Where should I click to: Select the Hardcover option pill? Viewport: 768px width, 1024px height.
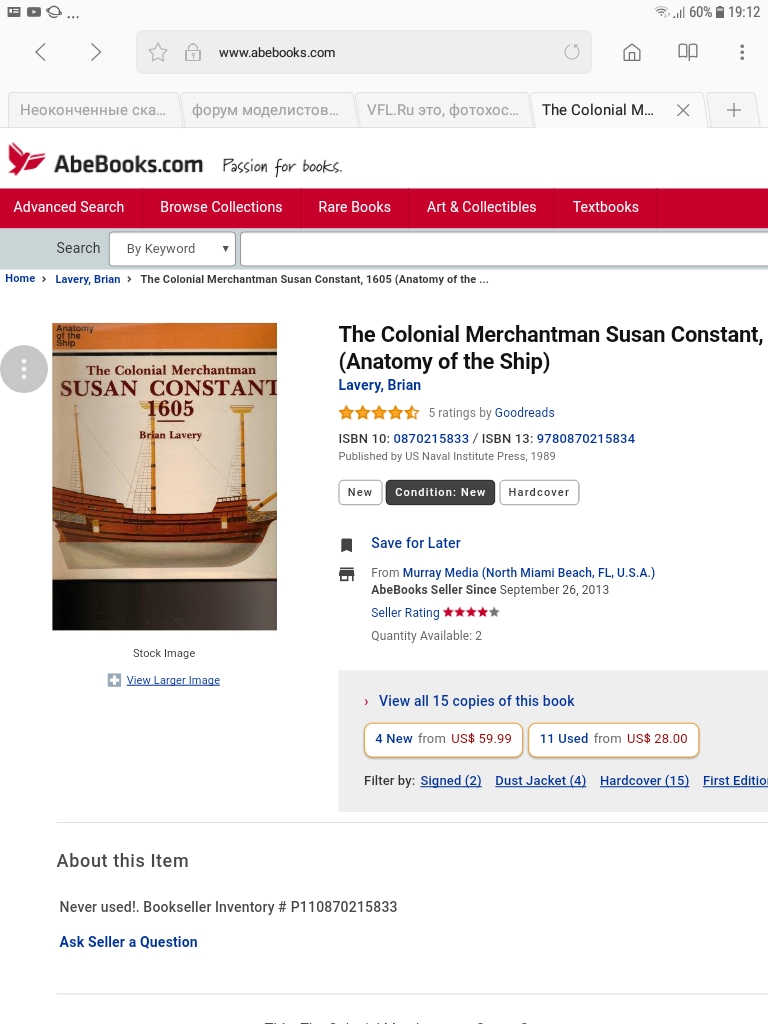tap(539, 492)
